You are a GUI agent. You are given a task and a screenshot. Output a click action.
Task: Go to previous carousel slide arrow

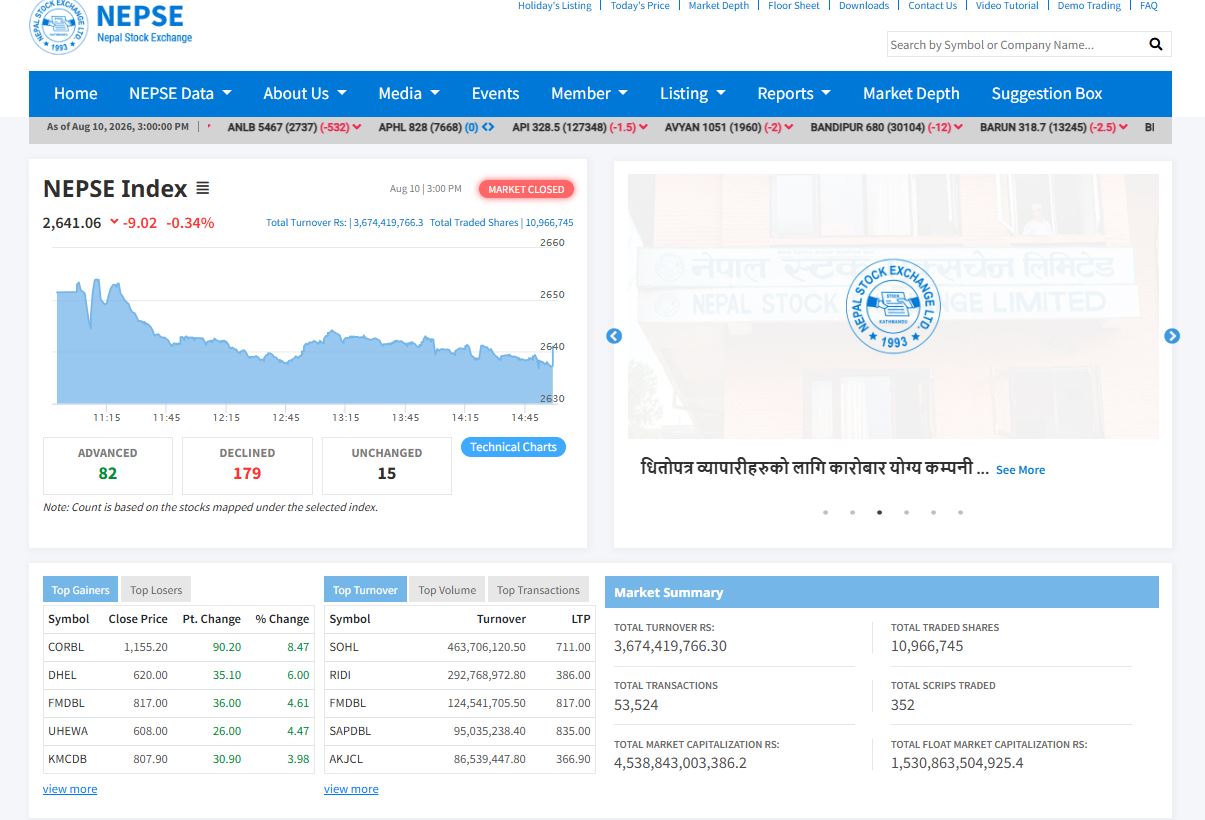pyautogui.click(x=614, y=336)
